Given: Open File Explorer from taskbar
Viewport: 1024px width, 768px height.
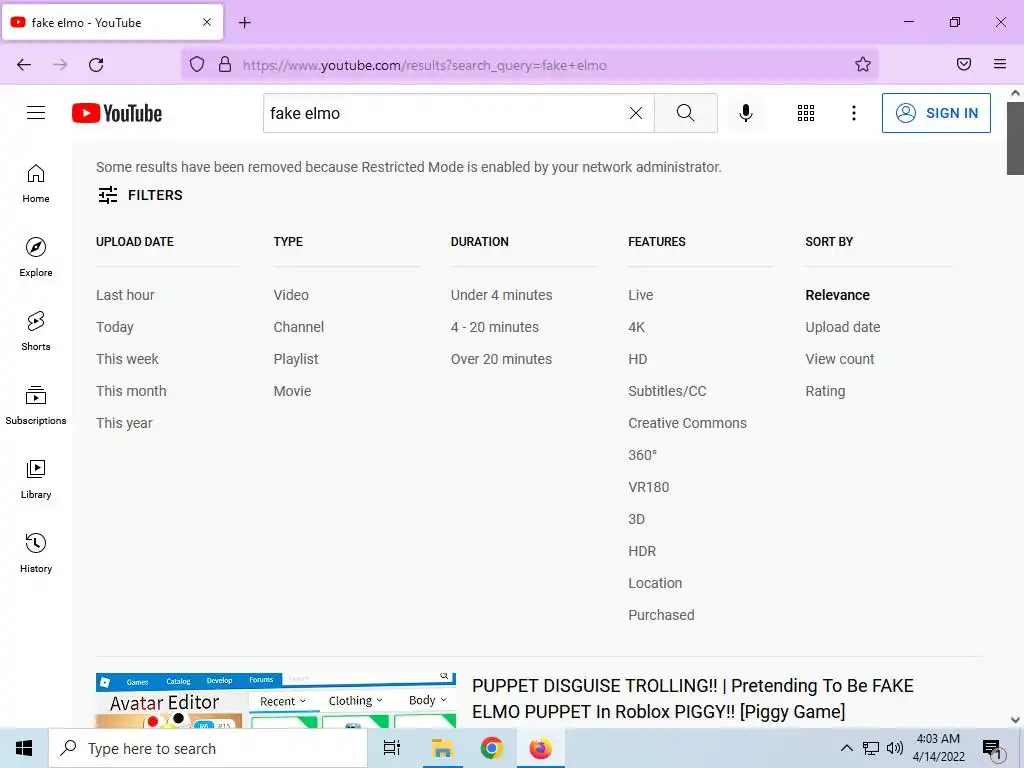Looking at the screenshot, I should [442, 748].
